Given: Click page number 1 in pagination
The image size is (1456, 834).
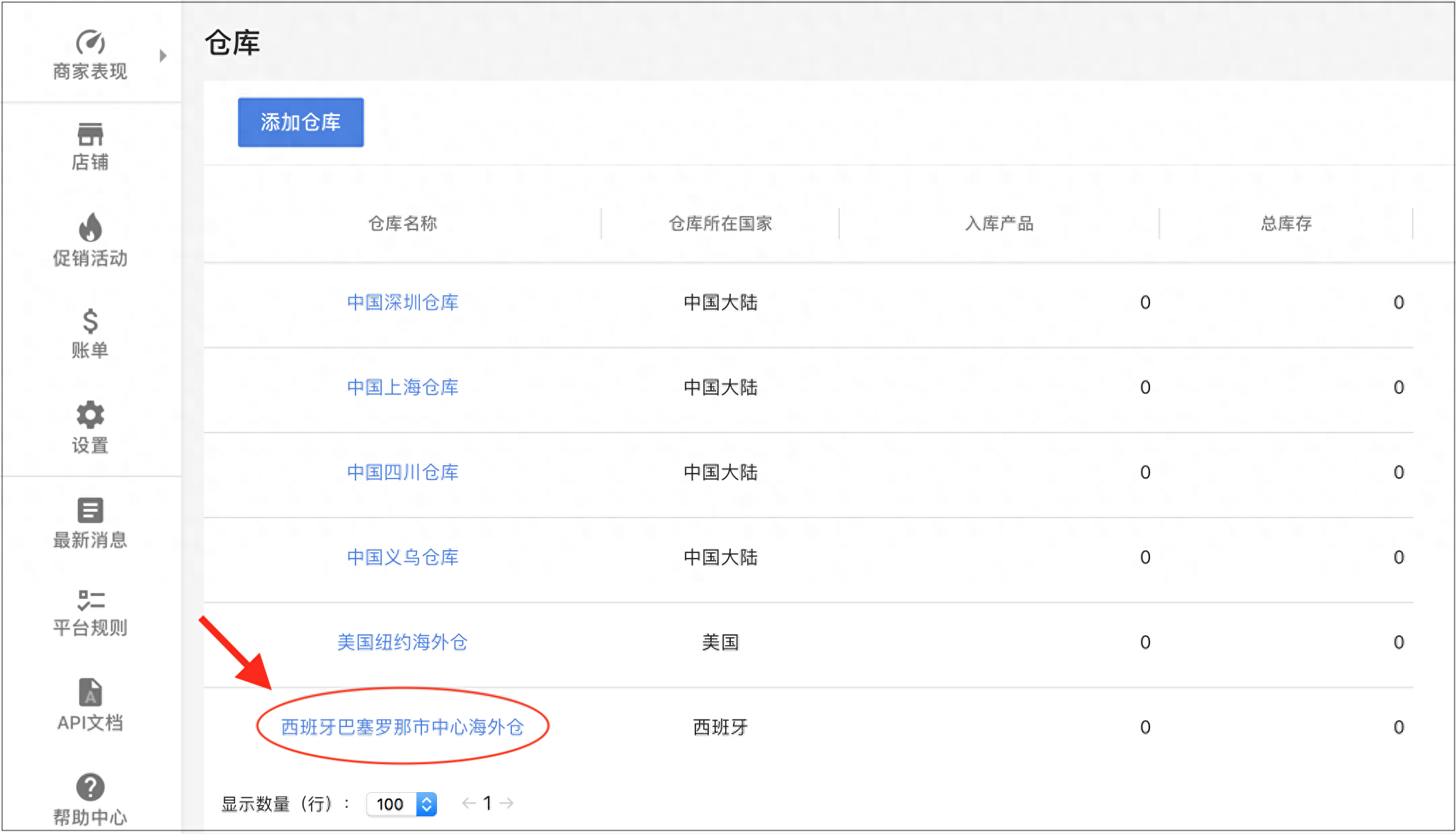Looking at the screenshot, I should [x=487, y=803].
